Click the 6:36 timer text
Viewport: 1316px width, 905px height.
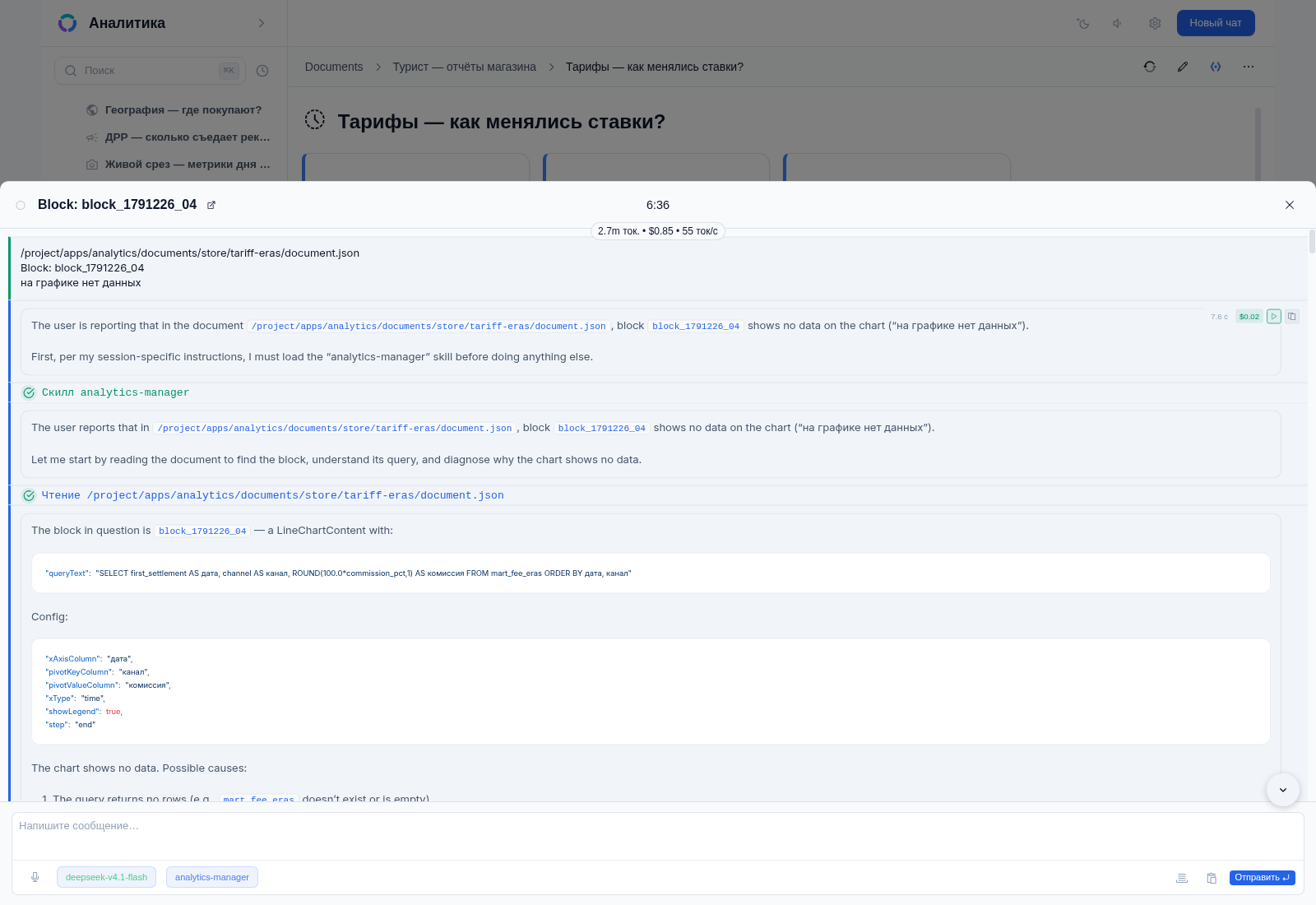click(x=658, y=205)
